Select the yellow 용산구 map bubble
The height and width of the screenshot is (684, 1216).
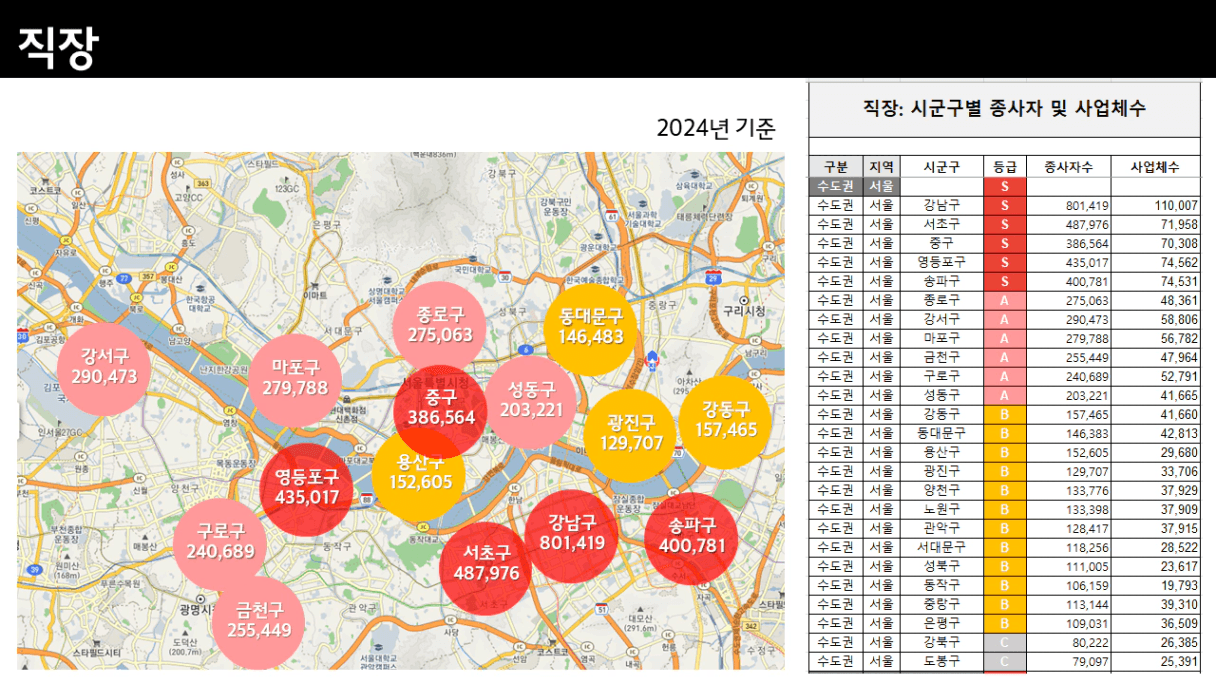tap(418, 474)
